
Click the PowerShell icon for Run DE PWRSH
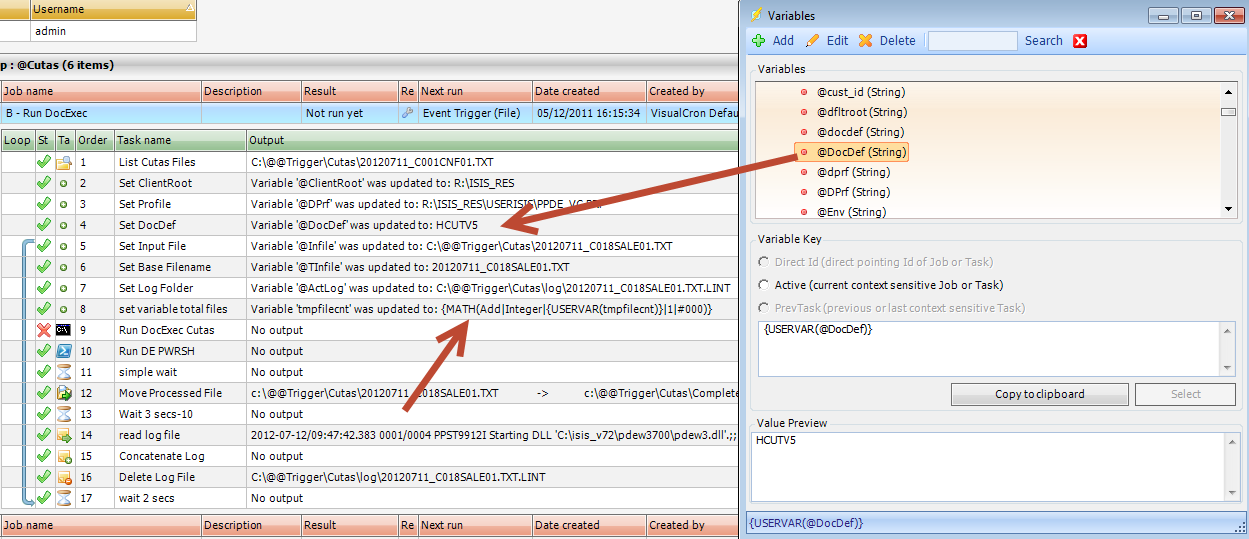pyautogui.click(x=63, y=351)
